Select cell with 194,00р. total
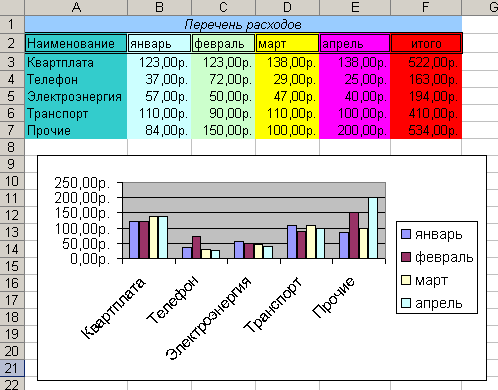The height and width of the screenshot is (390, 498). (x=426, y=96)
